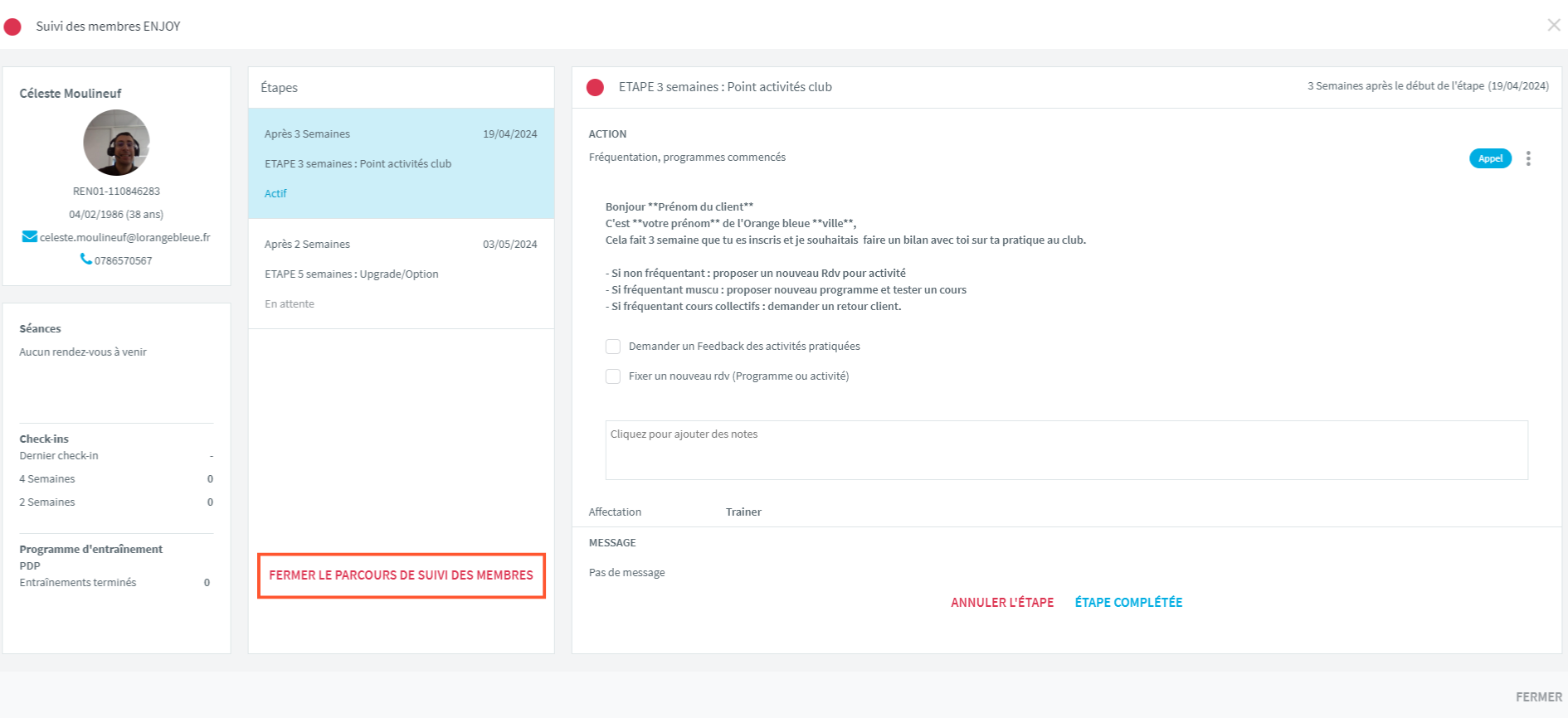Viewport: 1568px width, 718px height.
Task: Click date 19/04/2024 in active step
Action: (x=509, y=134)
